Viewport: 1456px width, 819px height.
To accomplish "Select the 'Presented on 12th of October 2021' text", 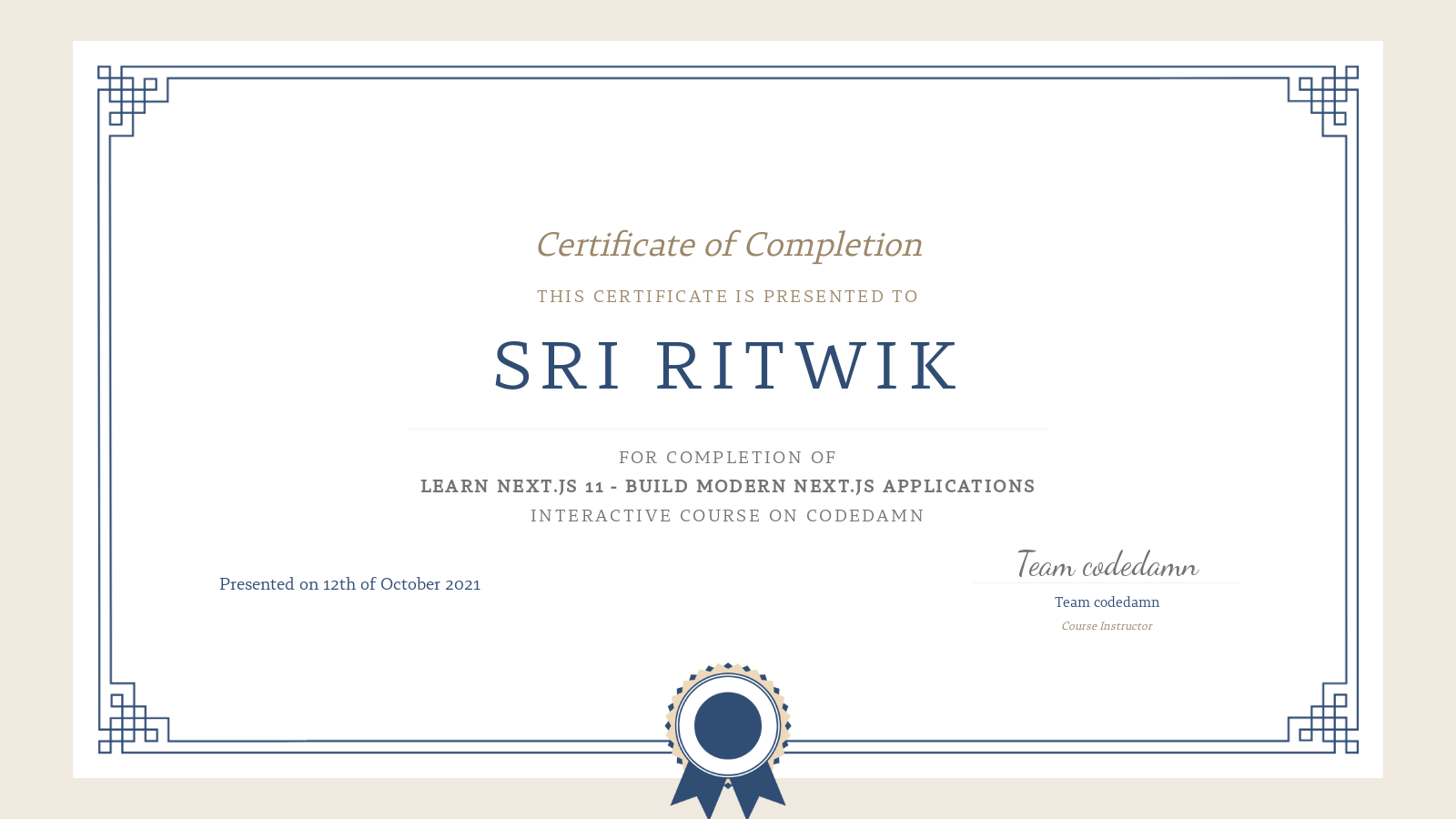I will point(349,584).
